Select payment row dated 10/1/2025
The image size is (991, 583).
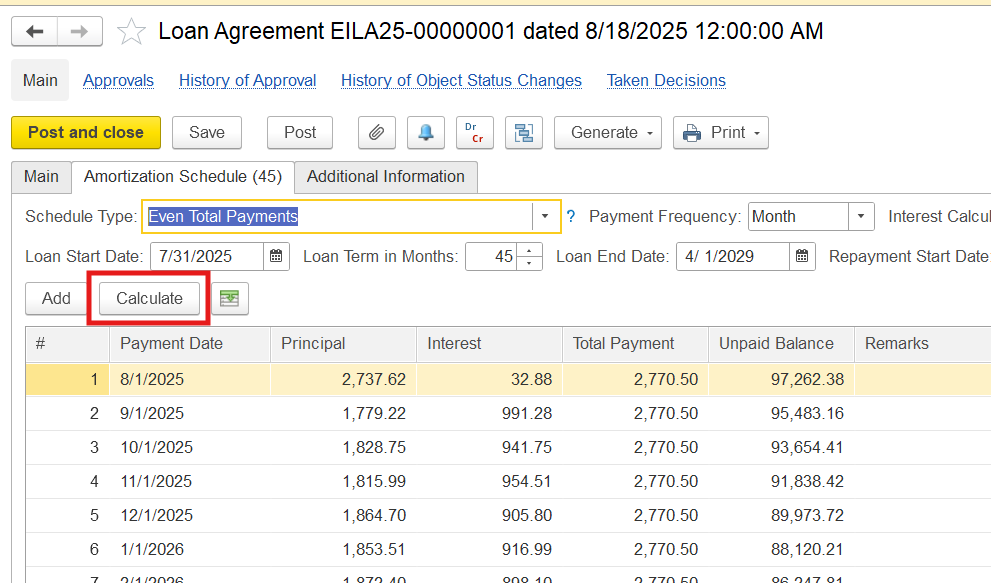click(x=156, y=447)
